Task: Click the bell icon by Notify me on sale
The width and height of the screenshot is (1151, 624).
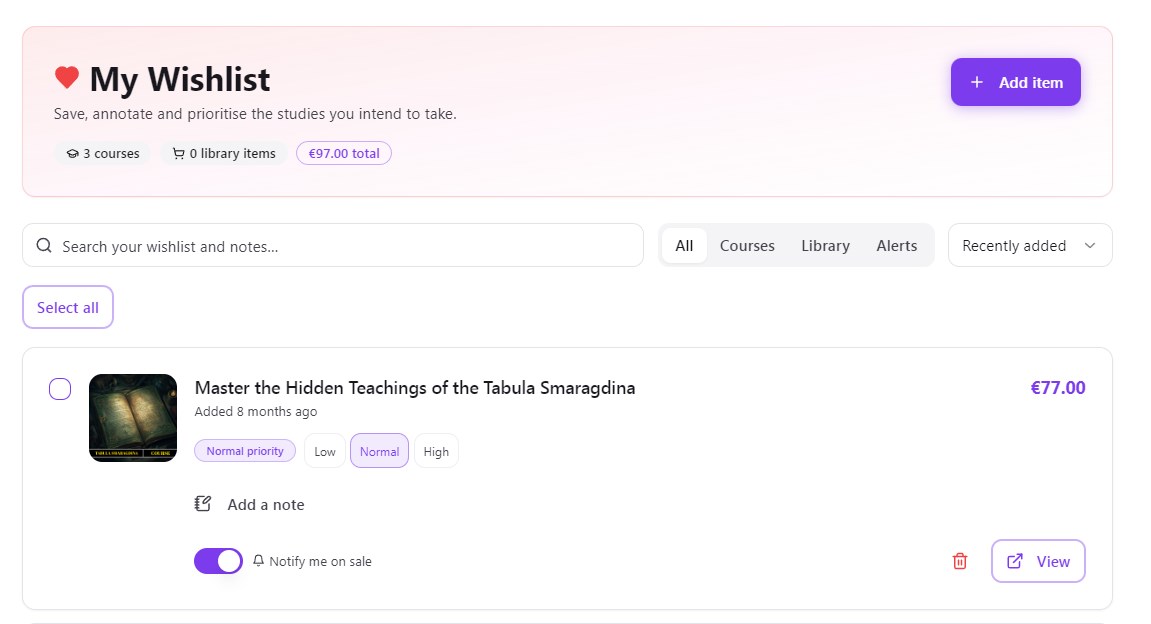Action: [258, 561]
